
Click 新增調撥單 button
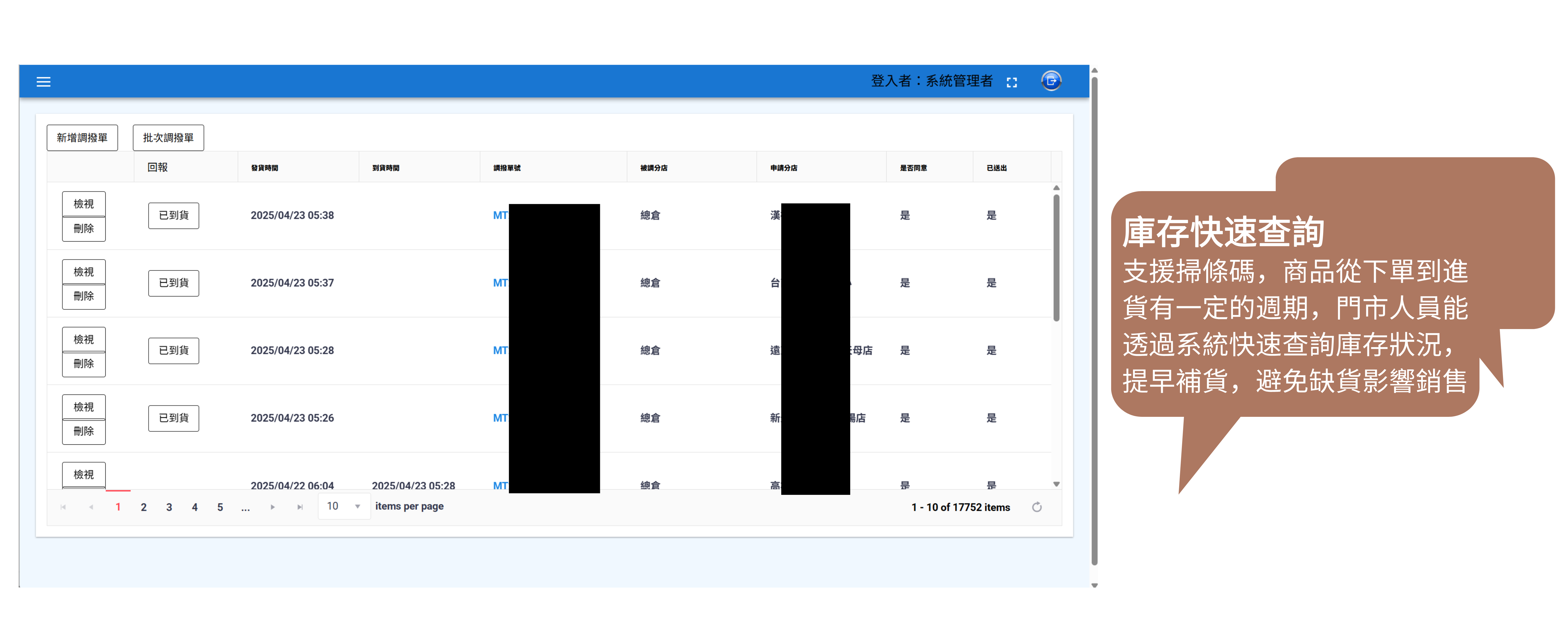coord(82,138)
